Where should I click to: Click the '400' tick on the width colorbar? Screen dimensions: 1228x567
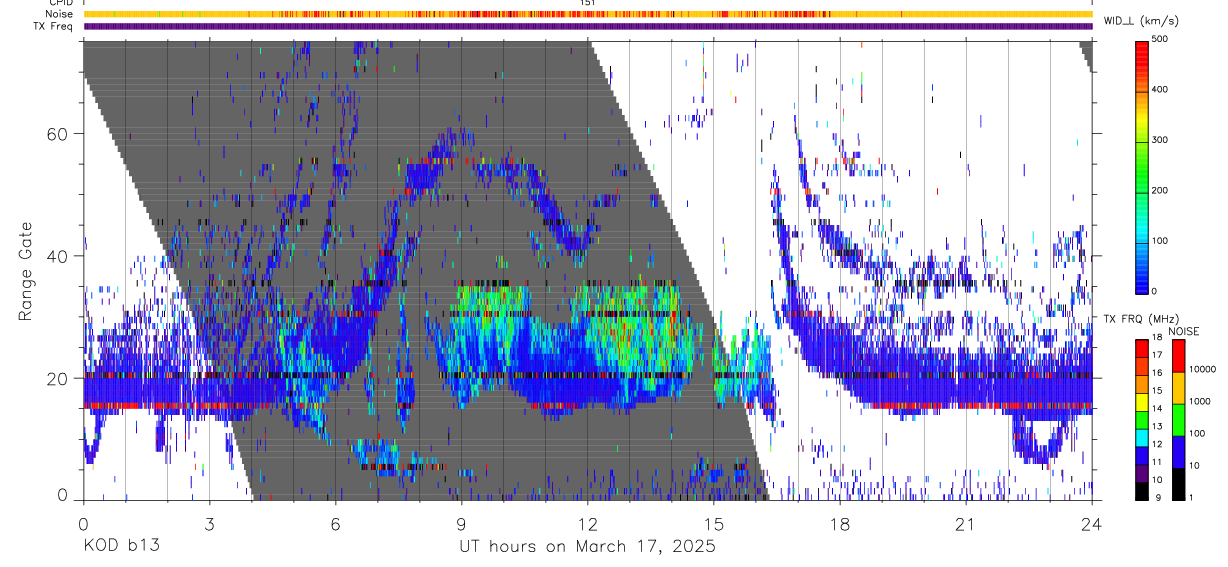point(1161,90)
